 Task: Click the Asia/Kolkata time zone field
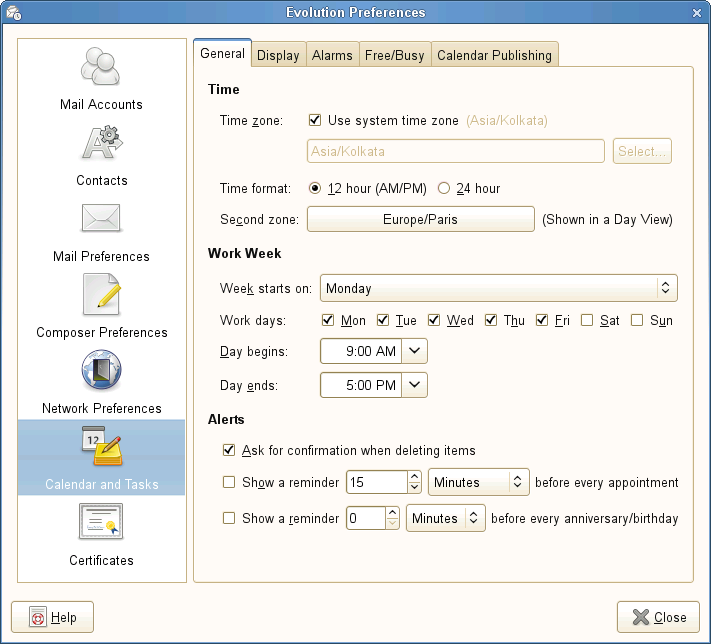pos(456,151)
